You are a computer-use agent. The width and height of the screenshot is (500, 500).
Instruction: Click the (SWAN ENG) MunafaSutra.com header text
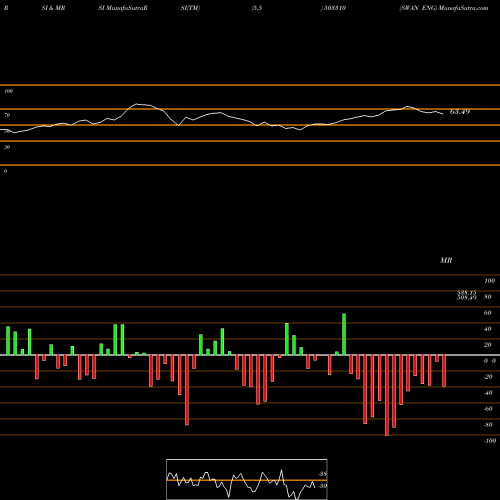tap(444, 8)
